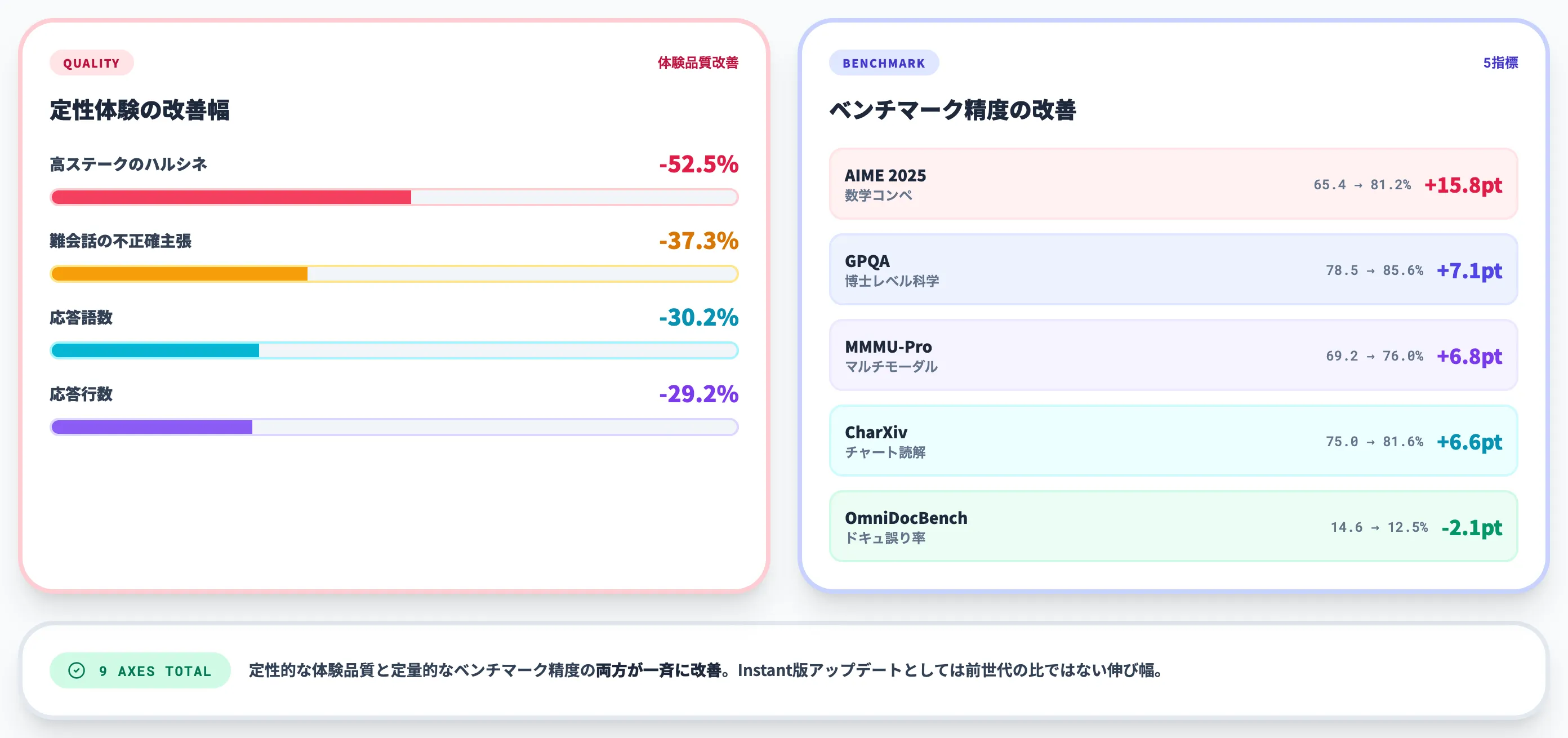The image size is (1568, 738).
Task: Click the 応答語数 label
Action: [81, 318]
